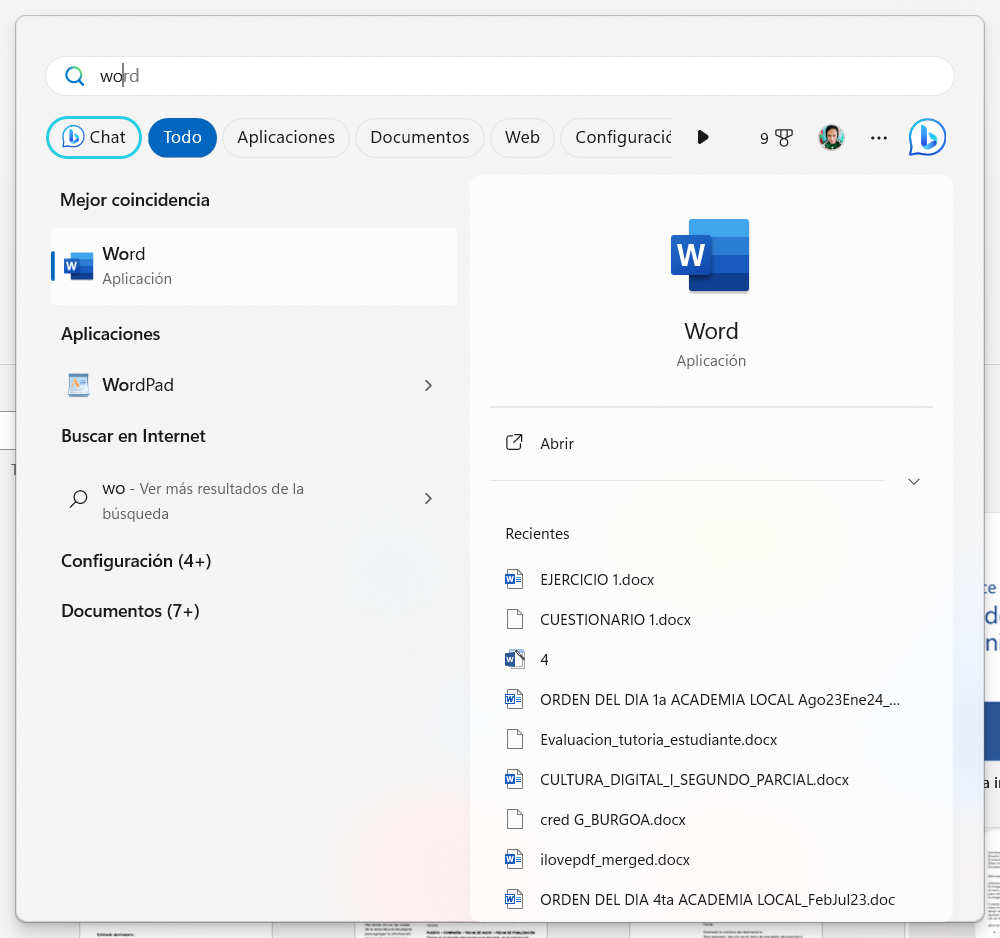1000x938 pixels.
Task: Click the Word icon next to EJERCICIO 1.docx
Action: pyautogui.click(x=514, y=579)
